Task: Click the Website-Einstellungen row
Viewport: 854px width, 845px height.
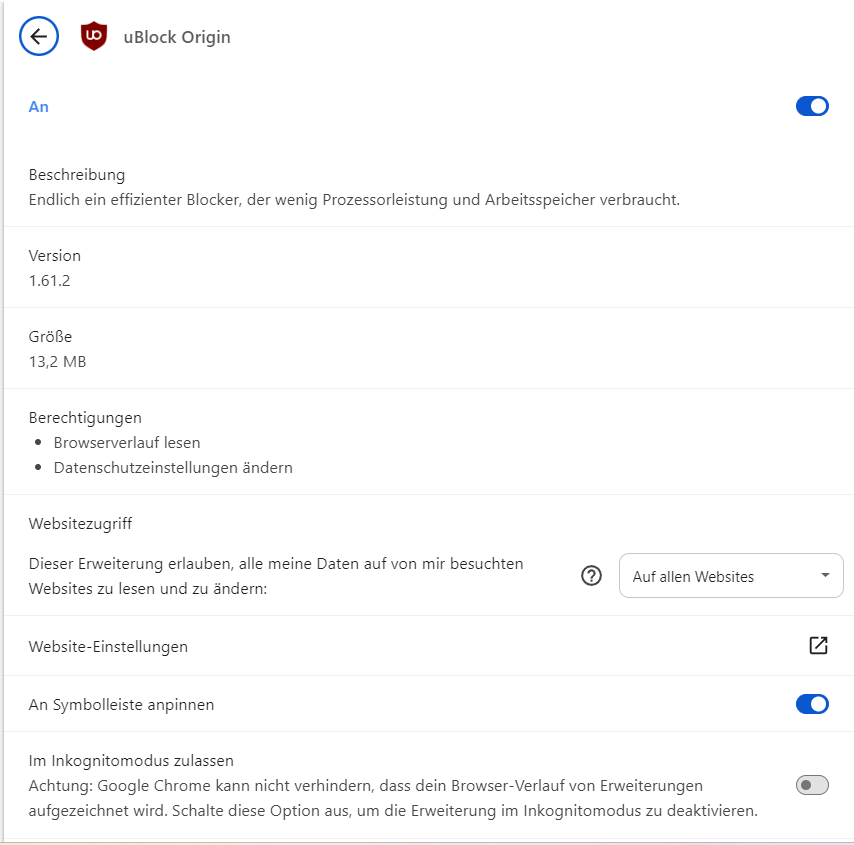Action: 429,646
